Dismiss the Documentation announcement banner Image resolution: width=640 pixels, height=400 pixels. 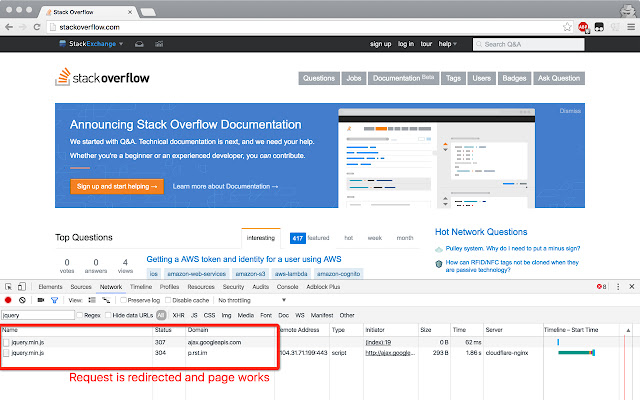[570, 111]
